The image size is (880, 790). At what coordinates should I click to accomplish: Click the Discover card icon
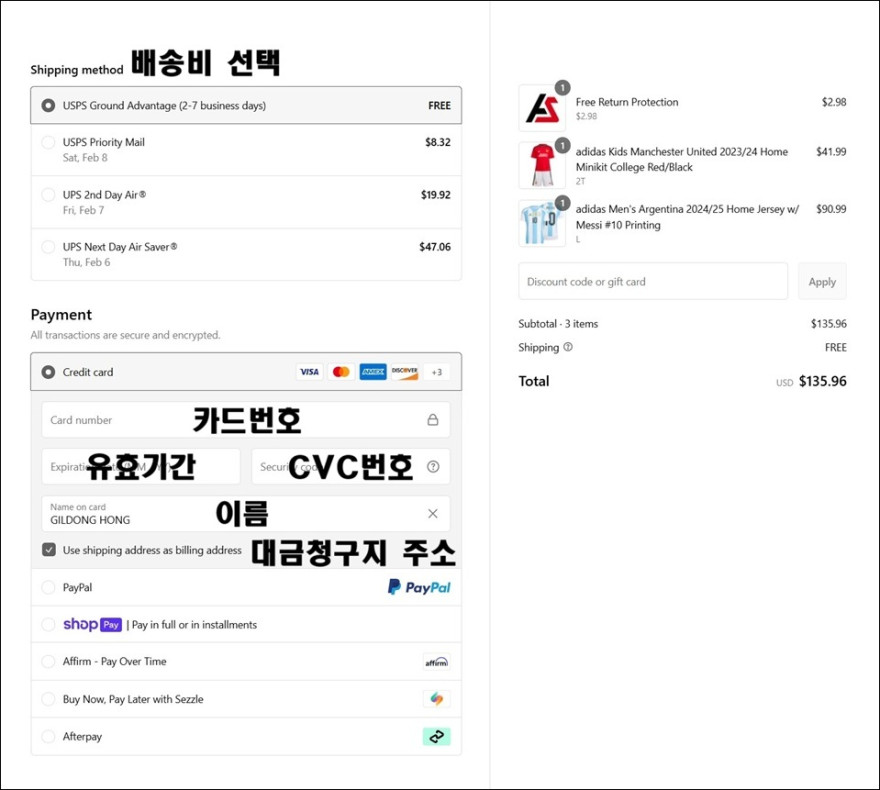pyautogui.click(x=405, y=372)
